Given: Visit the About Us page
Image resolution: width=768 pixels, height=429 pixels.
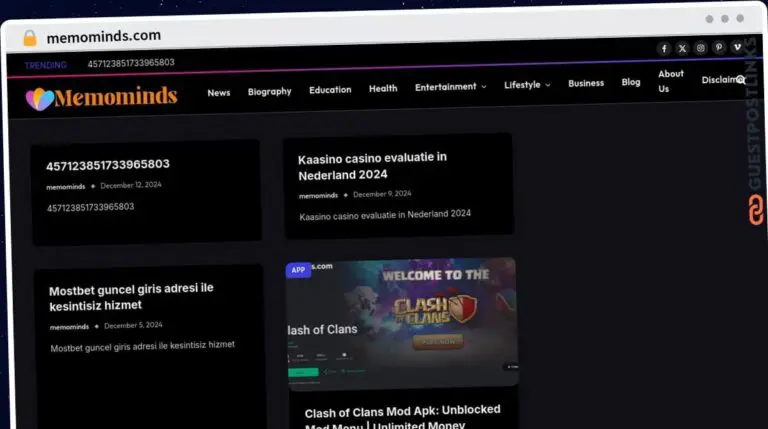Looking at the screenshot, I should [670, 81].
